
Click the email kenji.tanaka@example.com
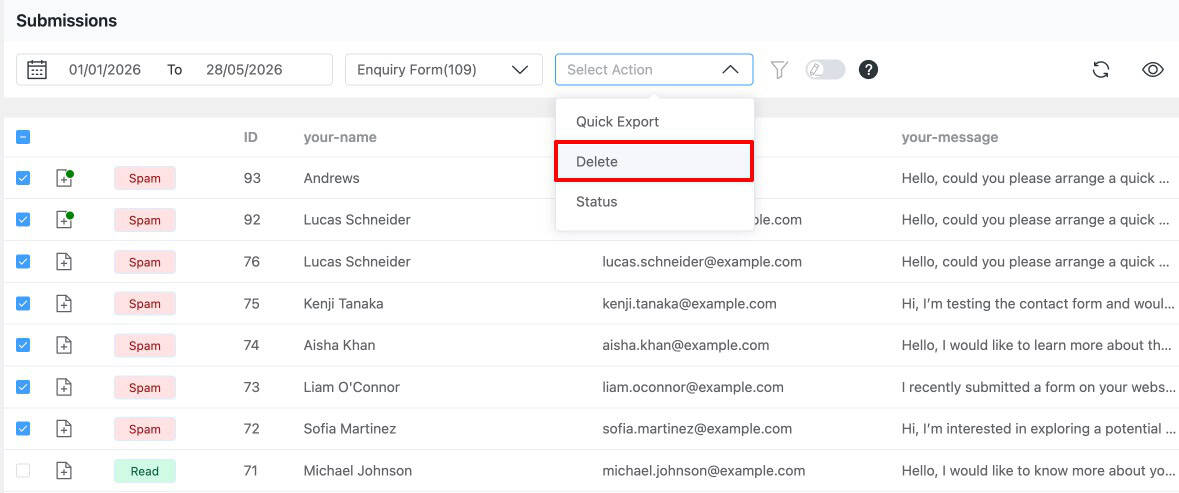click(x=690, y=304)
